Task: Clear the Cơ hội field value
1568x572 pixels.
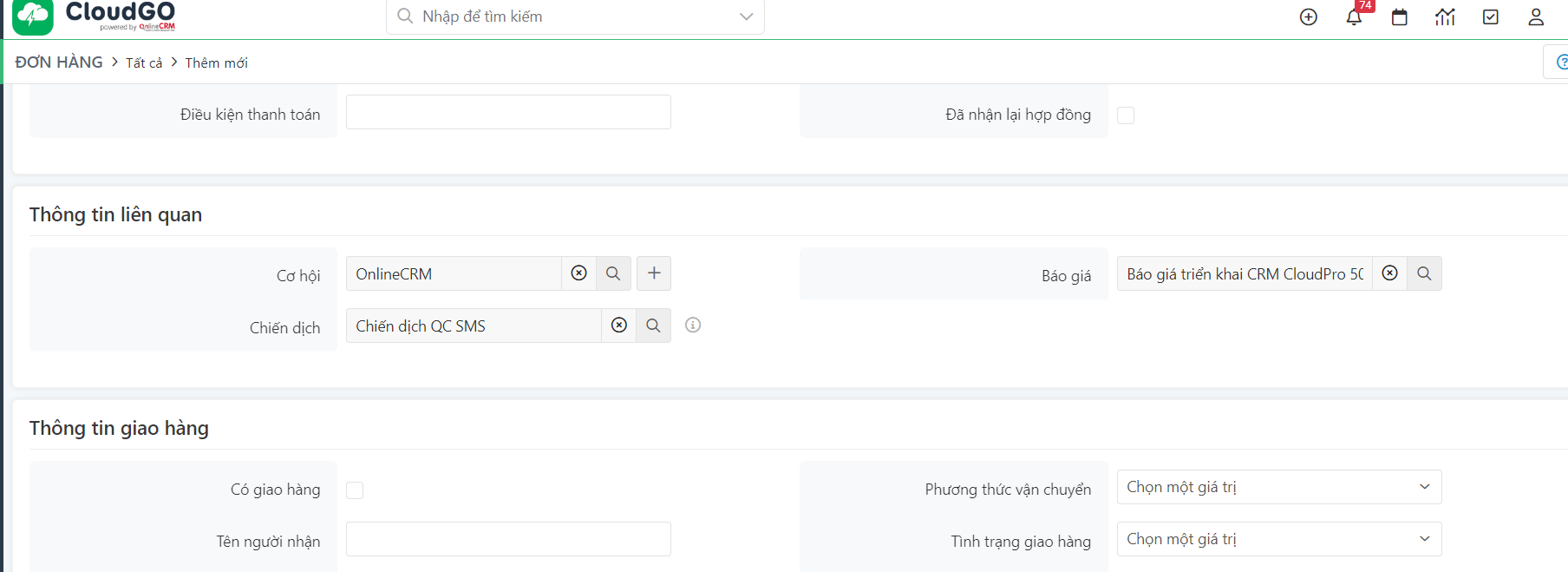Action: pos(579,273)
